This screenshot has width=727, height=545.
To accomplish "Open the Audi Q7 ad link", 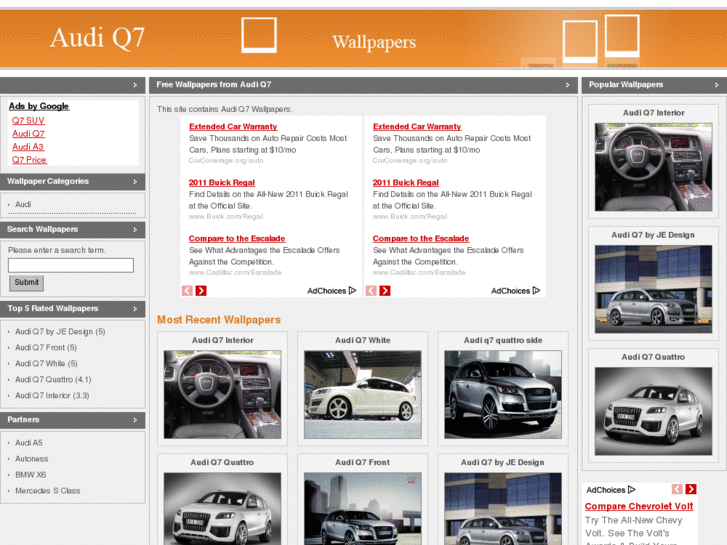I will 28,134.
